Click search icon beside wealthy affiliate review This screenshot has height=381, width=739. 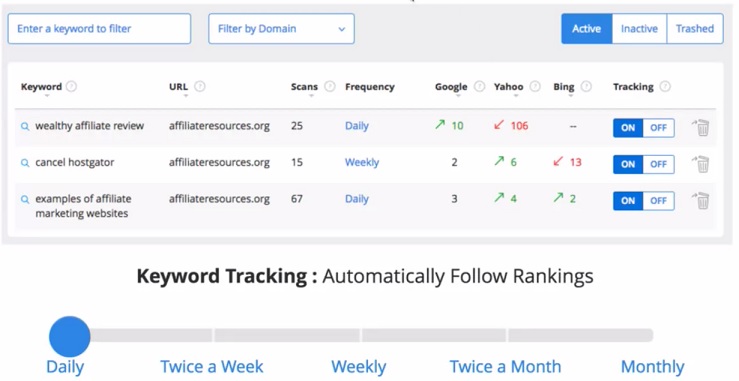click(x=25, y=126)
